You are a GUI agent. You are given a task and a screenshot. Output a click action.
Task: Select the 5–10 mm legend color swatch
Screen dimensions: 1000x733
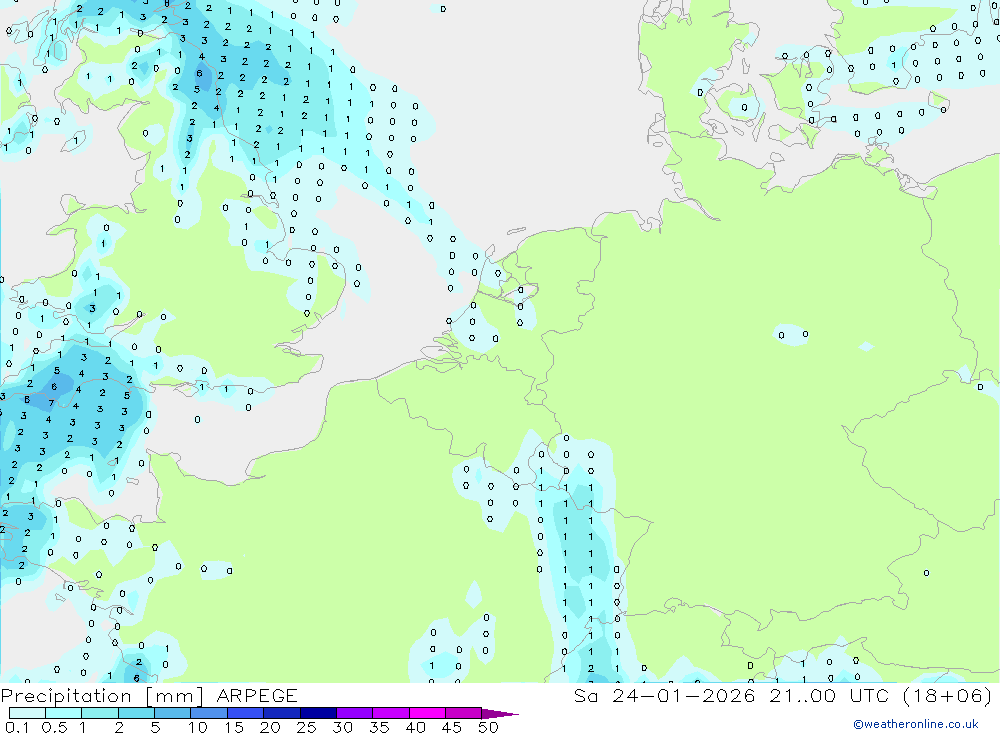point(173,713)
